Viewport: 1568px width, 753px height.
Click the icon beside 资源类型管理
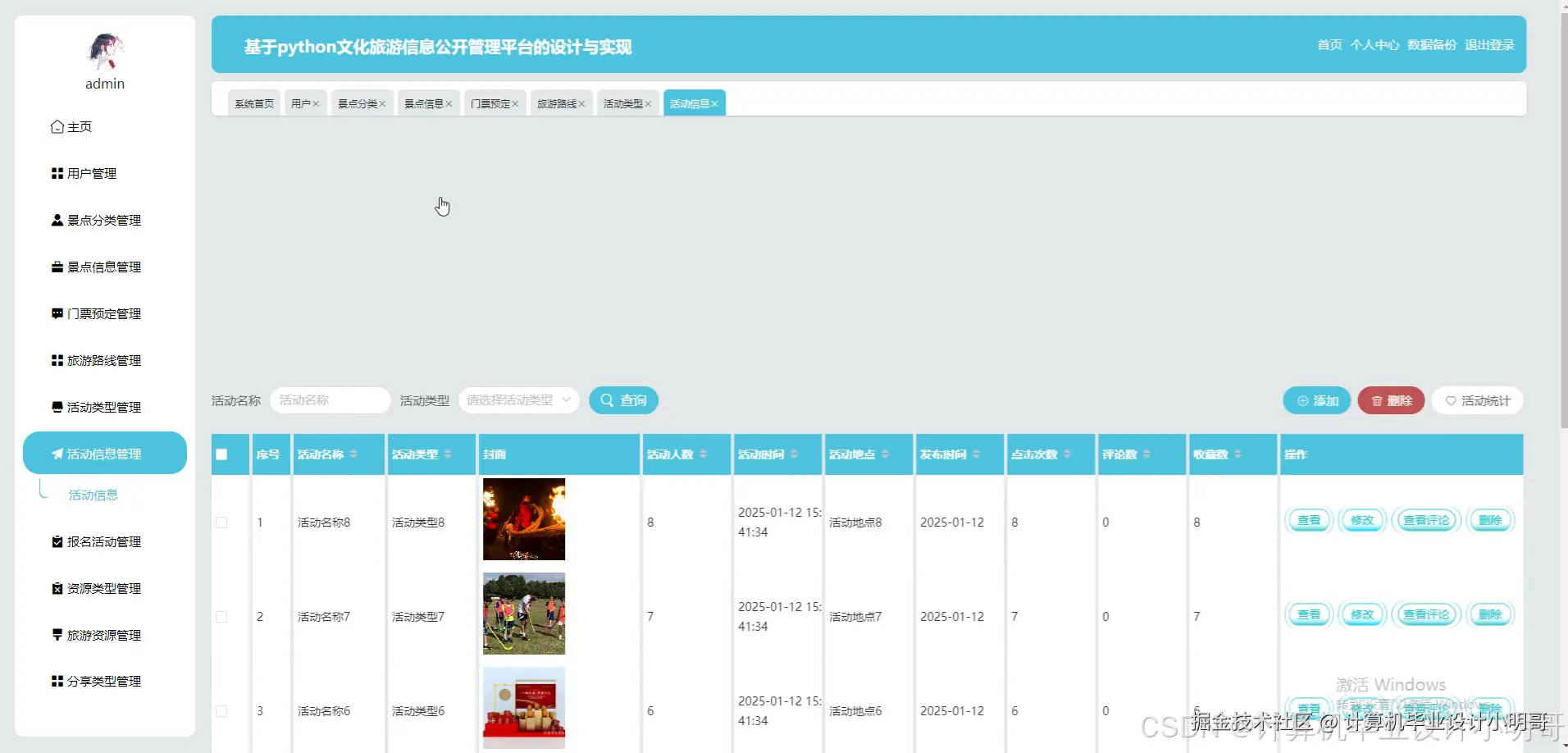57,589
